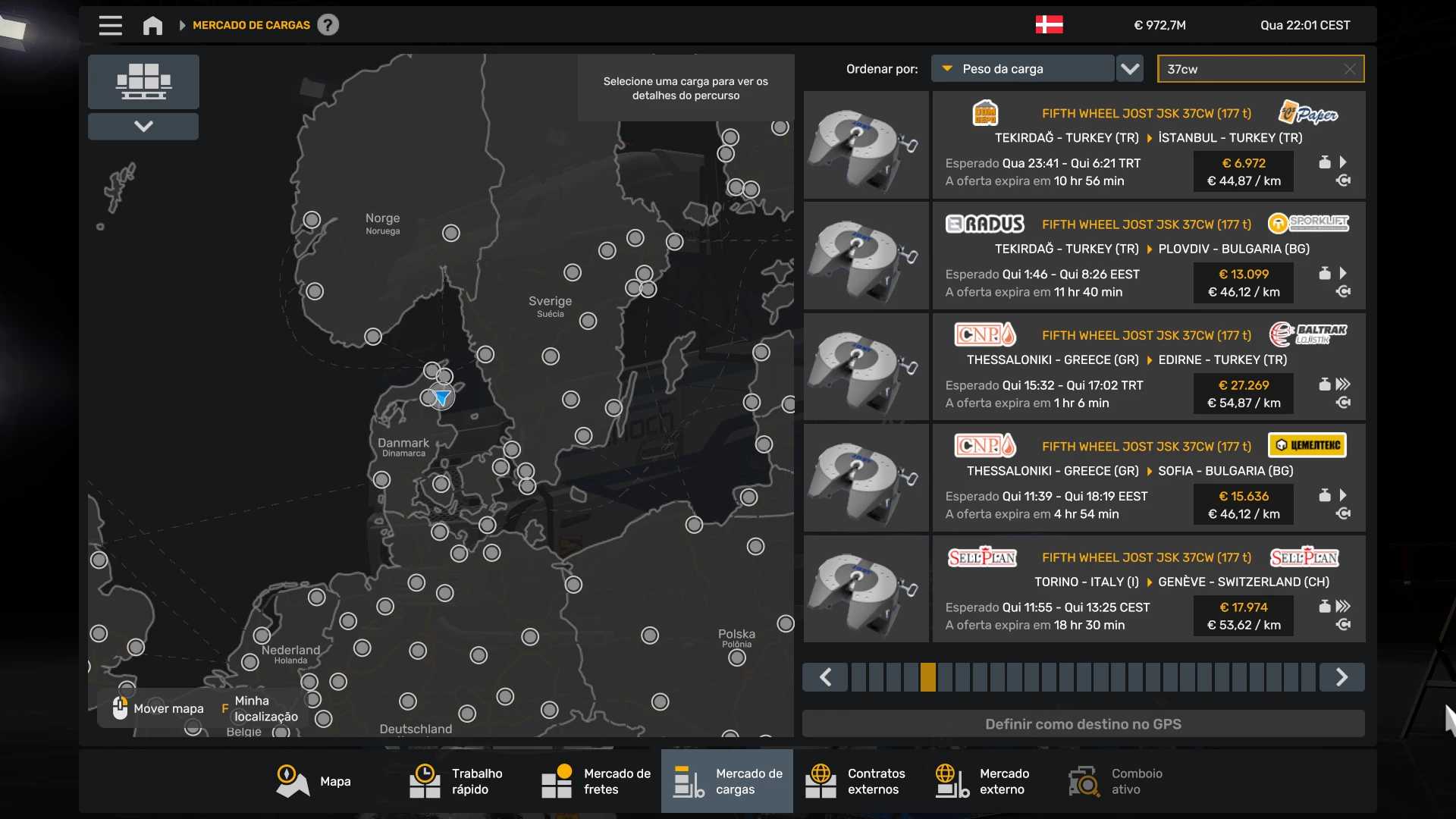Go to next page of cargo offers

pyautogui.click(x=1341, y=677)
